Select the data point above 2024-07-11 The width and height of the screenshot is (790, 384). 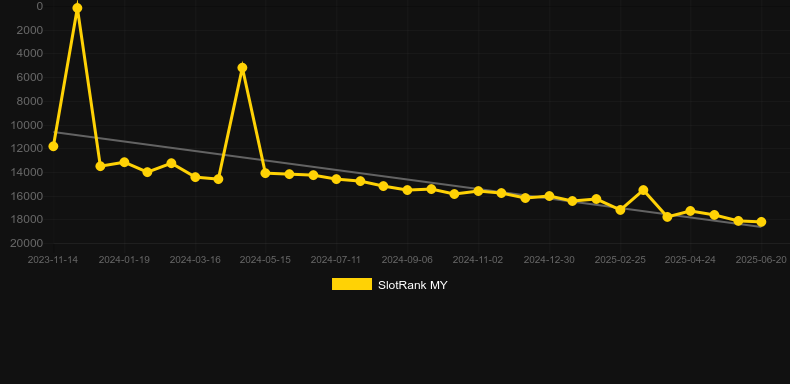pyautogui.click(x=337, y=179)
